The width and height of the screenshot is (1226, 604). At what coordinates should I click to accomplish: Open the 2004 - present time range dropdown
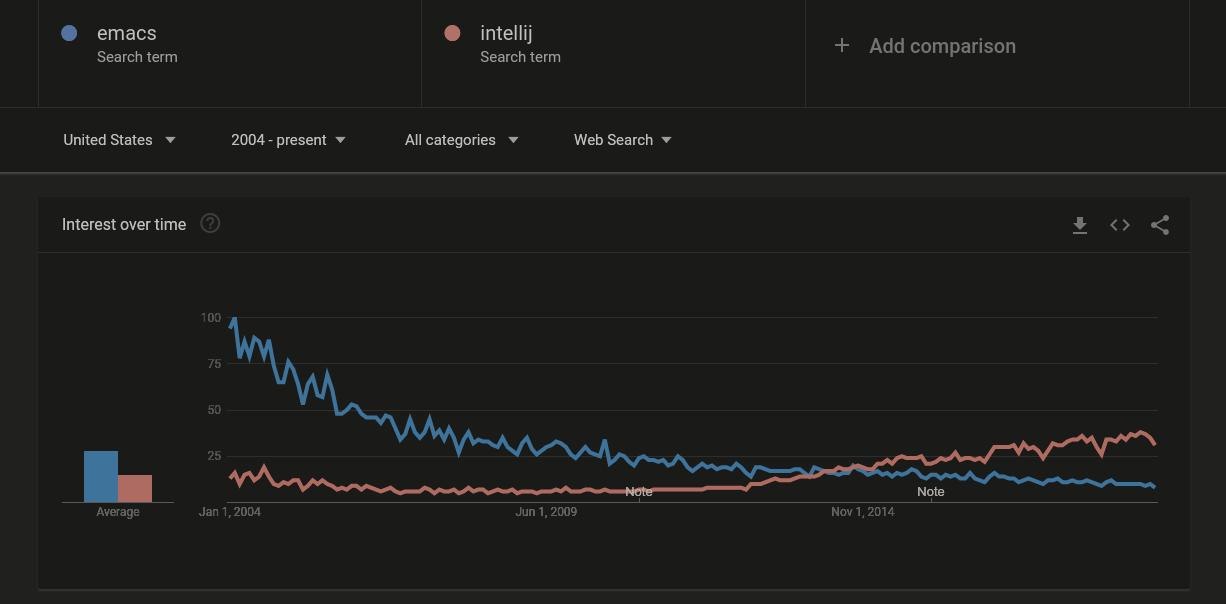288,140
